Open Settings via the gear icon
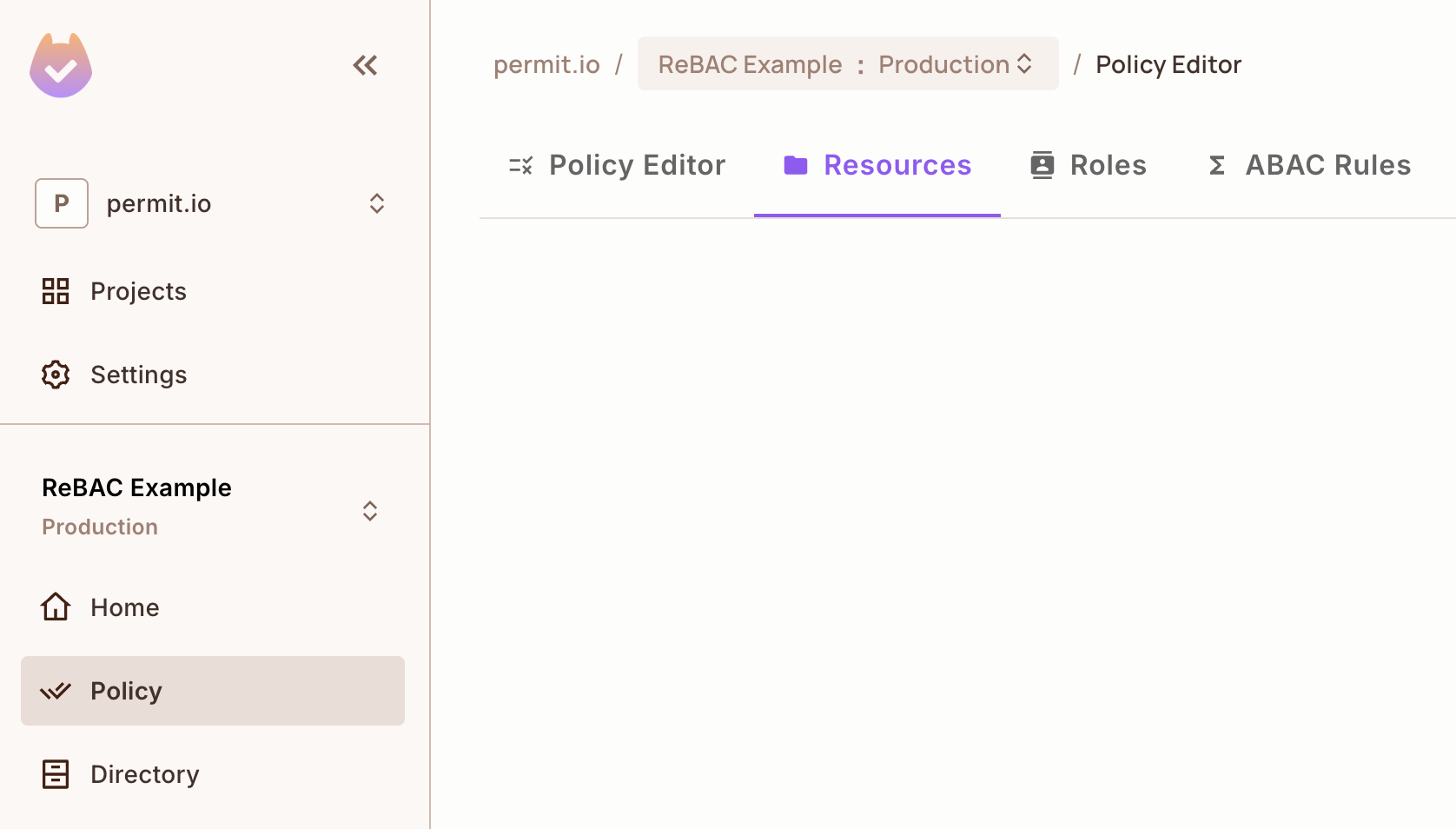 coord(55,375)
